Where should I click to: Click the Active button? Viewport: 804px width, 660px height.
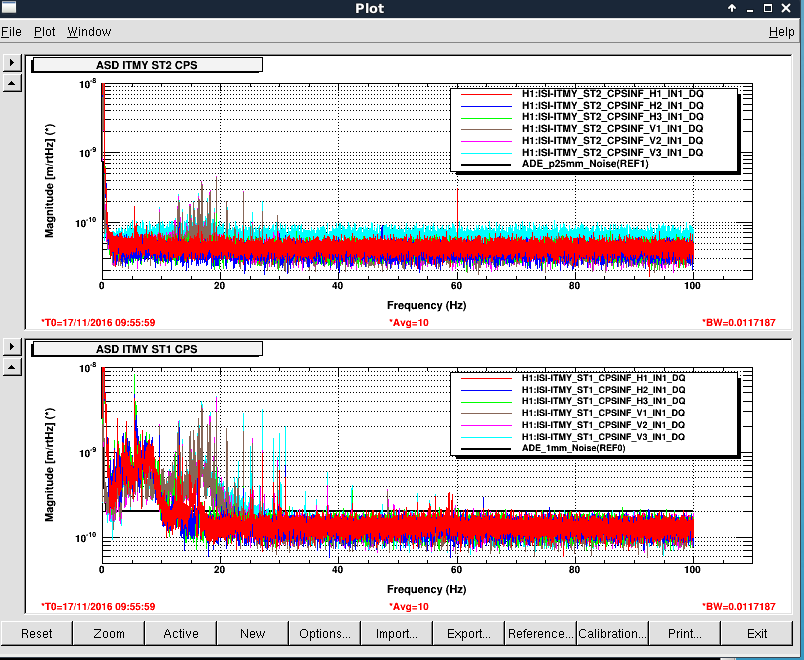[x=181, y=633]
